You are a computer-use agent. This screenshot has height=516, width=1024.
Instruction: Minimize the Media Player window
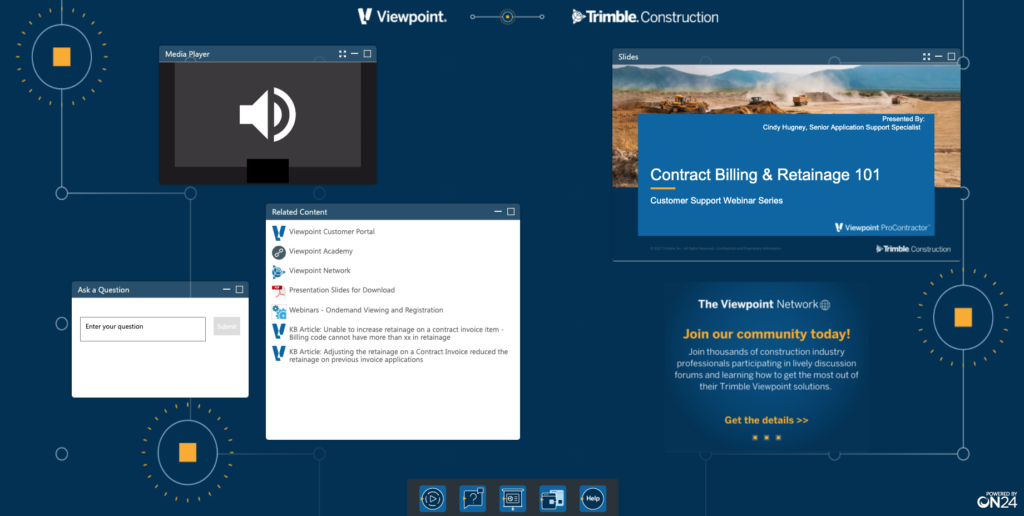point(355,54)
